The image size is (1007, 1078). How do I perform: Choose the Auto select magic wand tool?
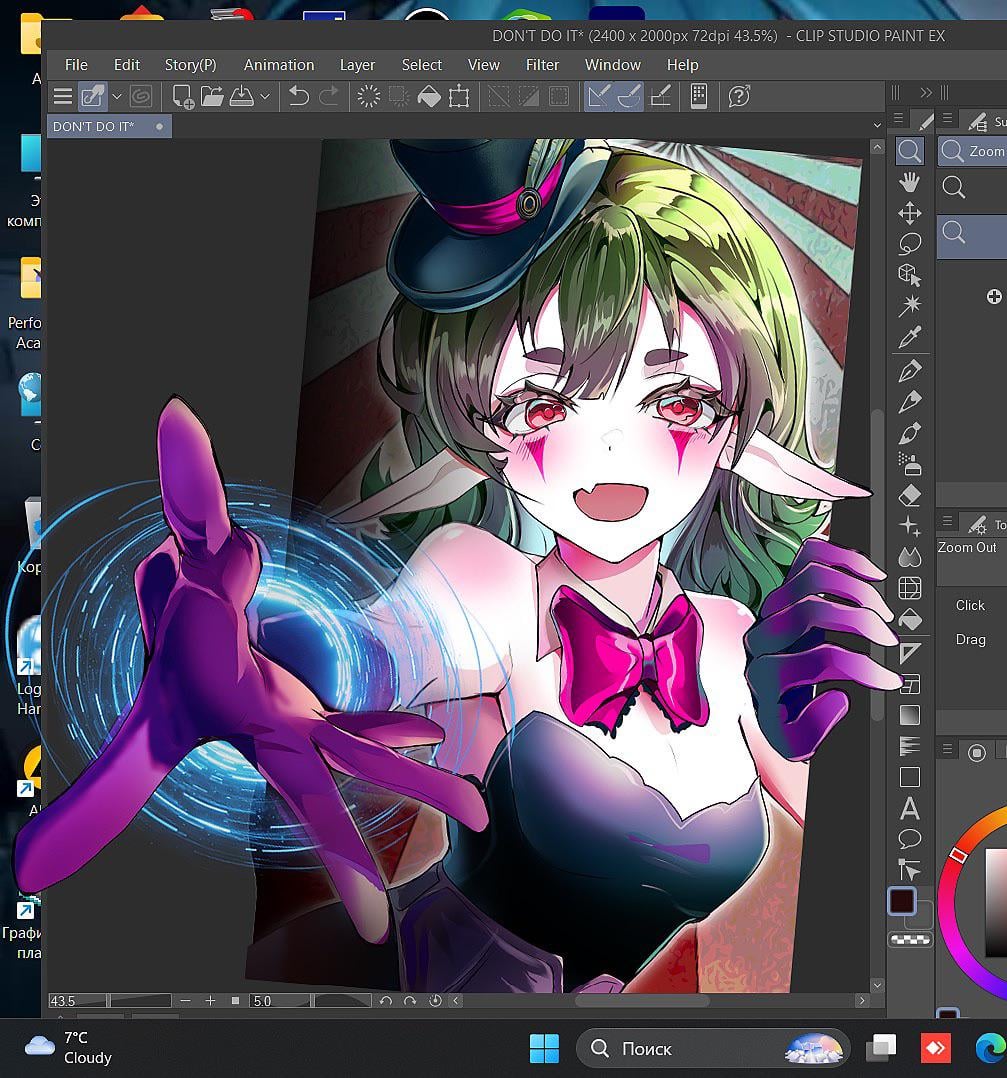tap(909, 306)
